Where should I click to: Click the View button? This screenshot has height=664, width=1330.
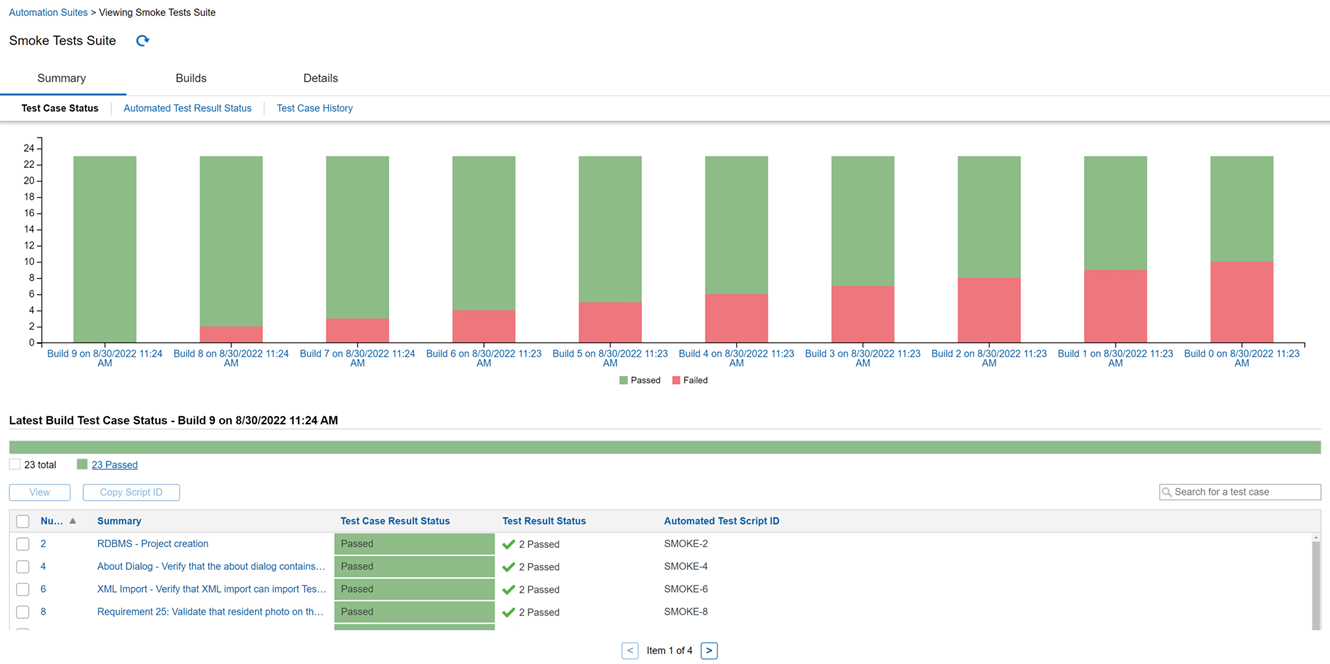pos(40,492)
